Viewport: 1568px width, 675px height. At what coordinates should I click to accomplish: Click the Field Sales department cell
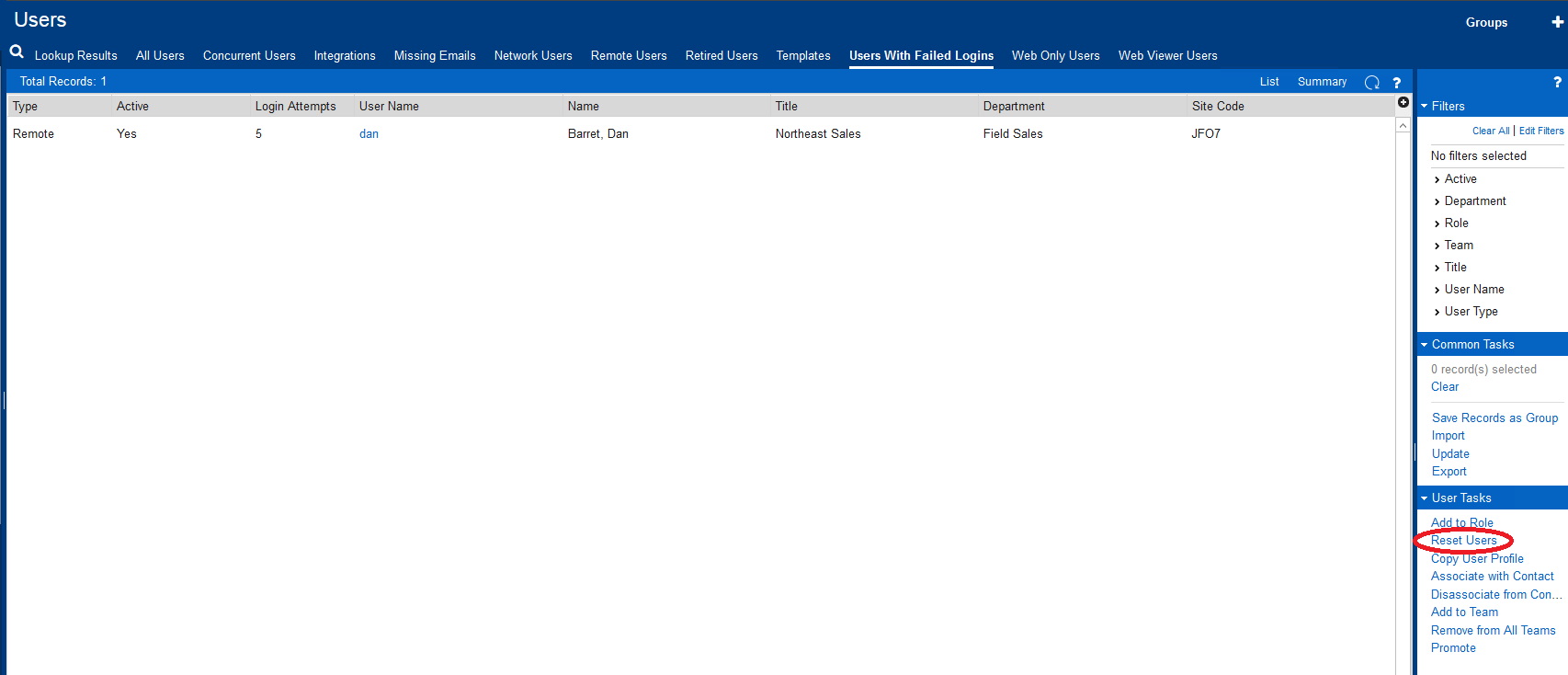pyautogui.click(x=1013, y=134)
